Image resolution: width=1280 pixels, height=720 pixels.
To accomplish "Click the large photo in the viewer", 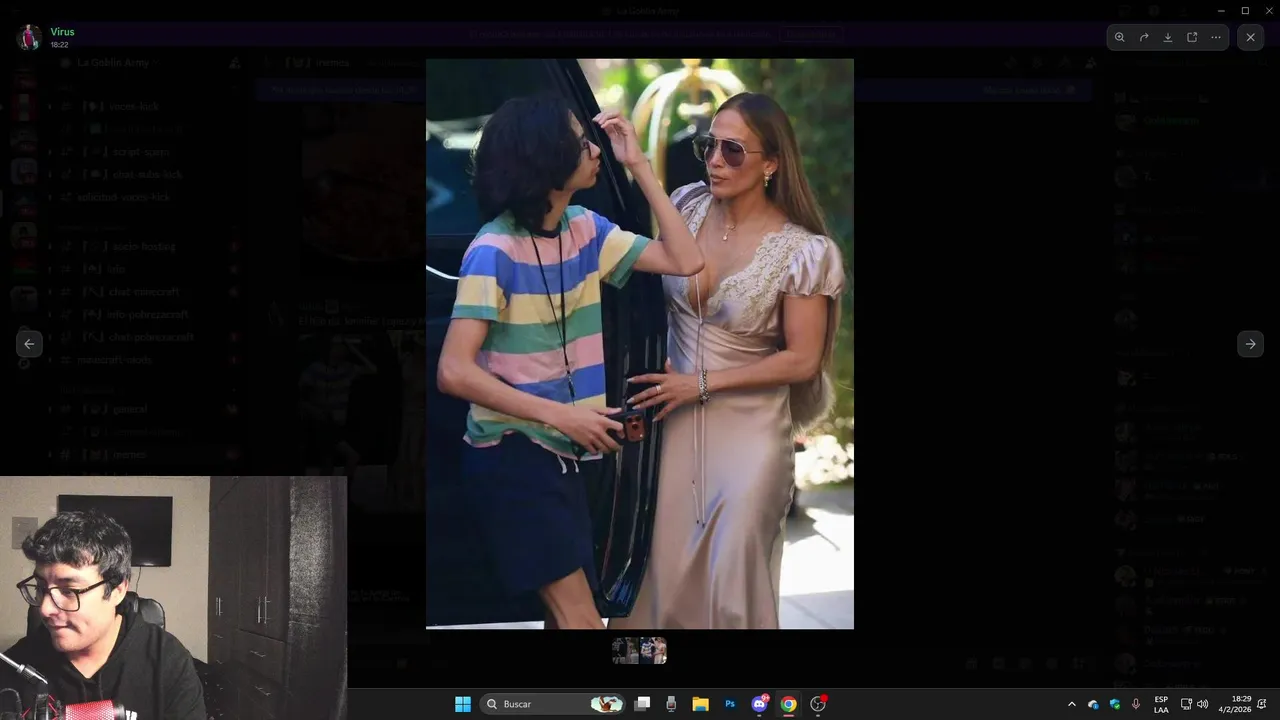I will [640, 343].
